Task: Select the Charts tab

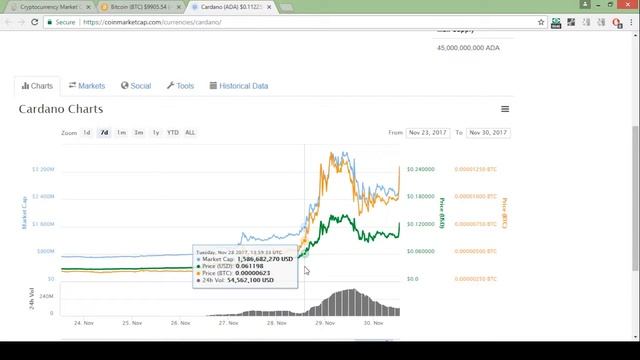Action: (x=37, y=86)
